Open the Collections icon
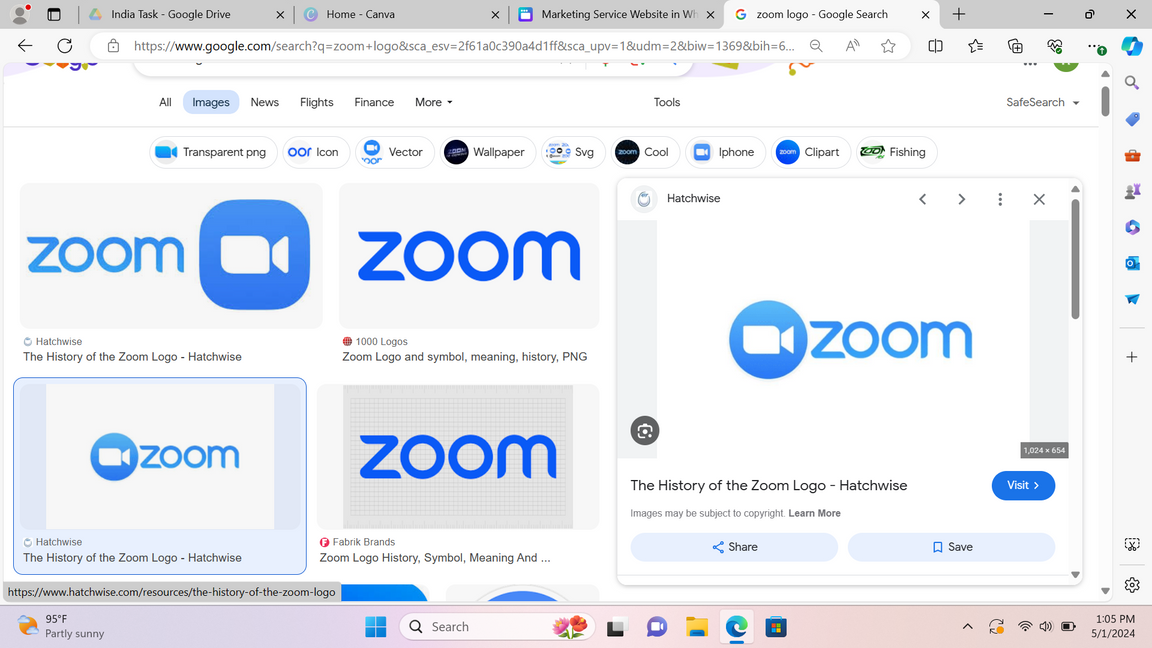 [x=1015, y=46]
